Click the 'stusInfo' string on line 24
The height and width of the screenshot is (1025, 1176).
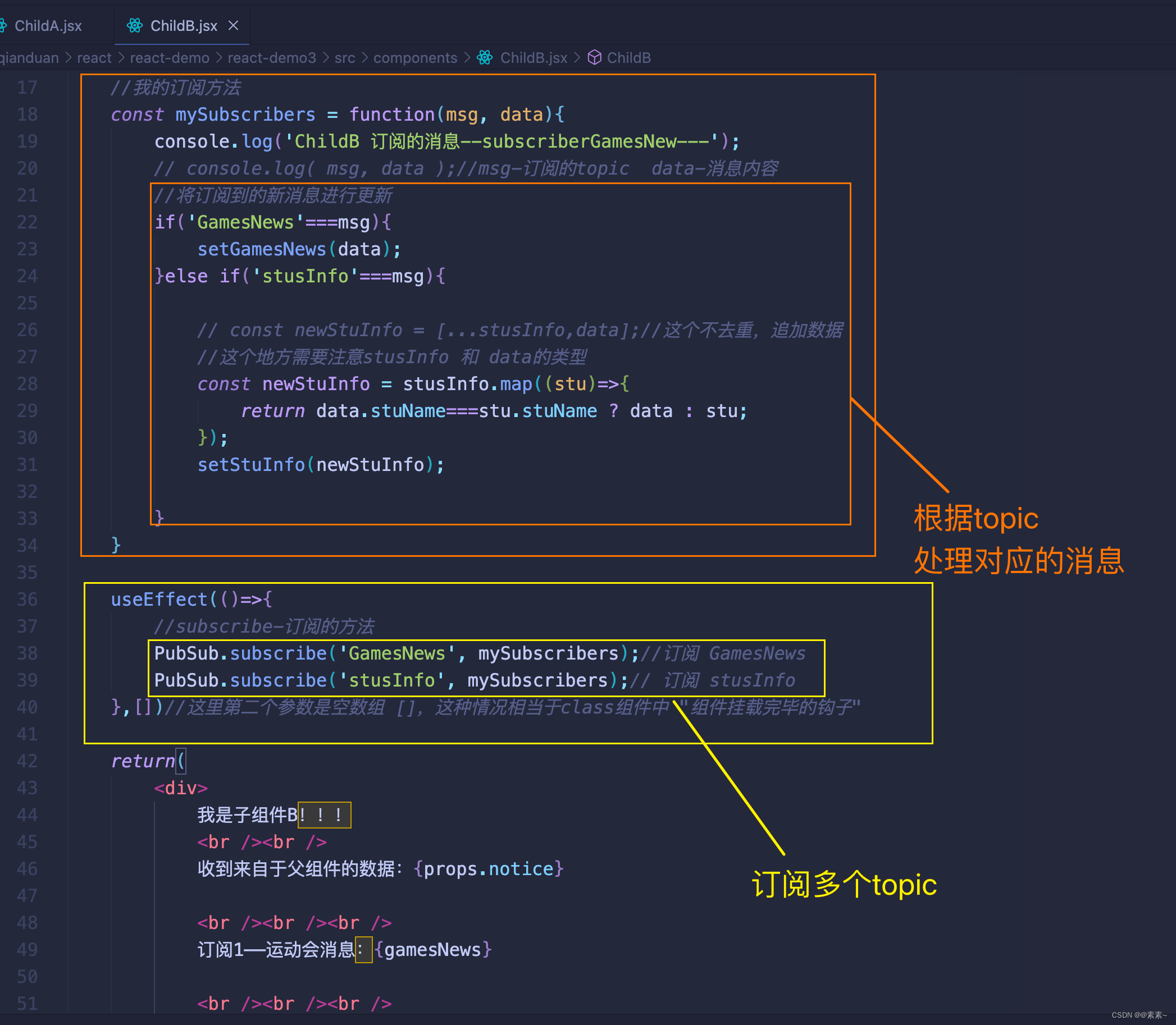click(304, 276)
